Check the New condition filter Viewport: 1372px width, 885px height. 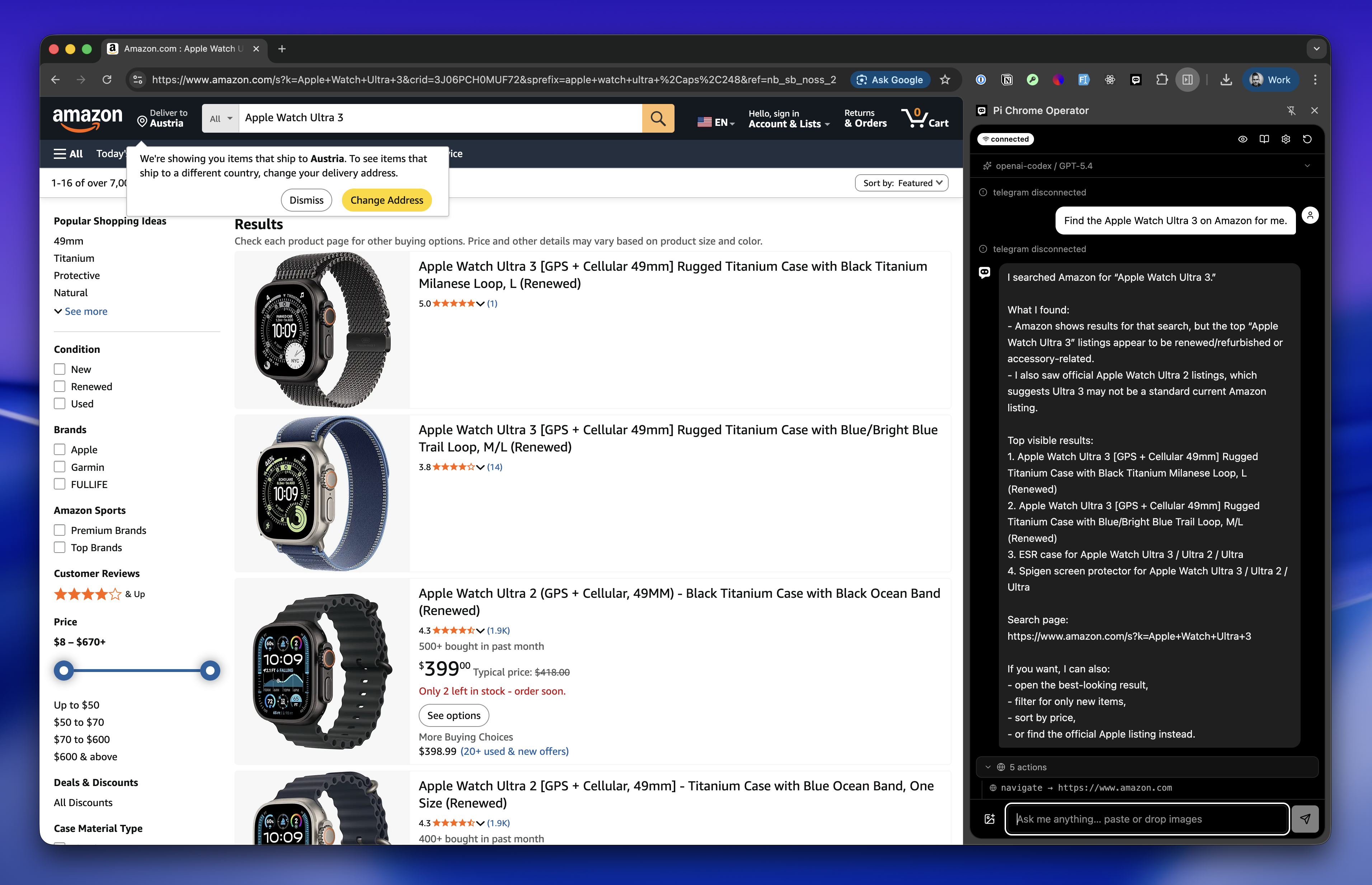click(60, 369)
